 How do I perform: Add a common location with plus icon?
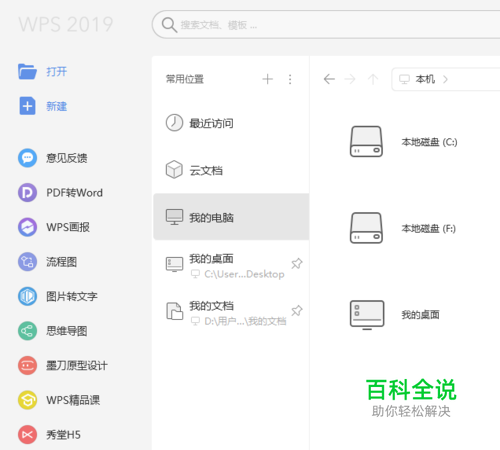click(268, 79)
